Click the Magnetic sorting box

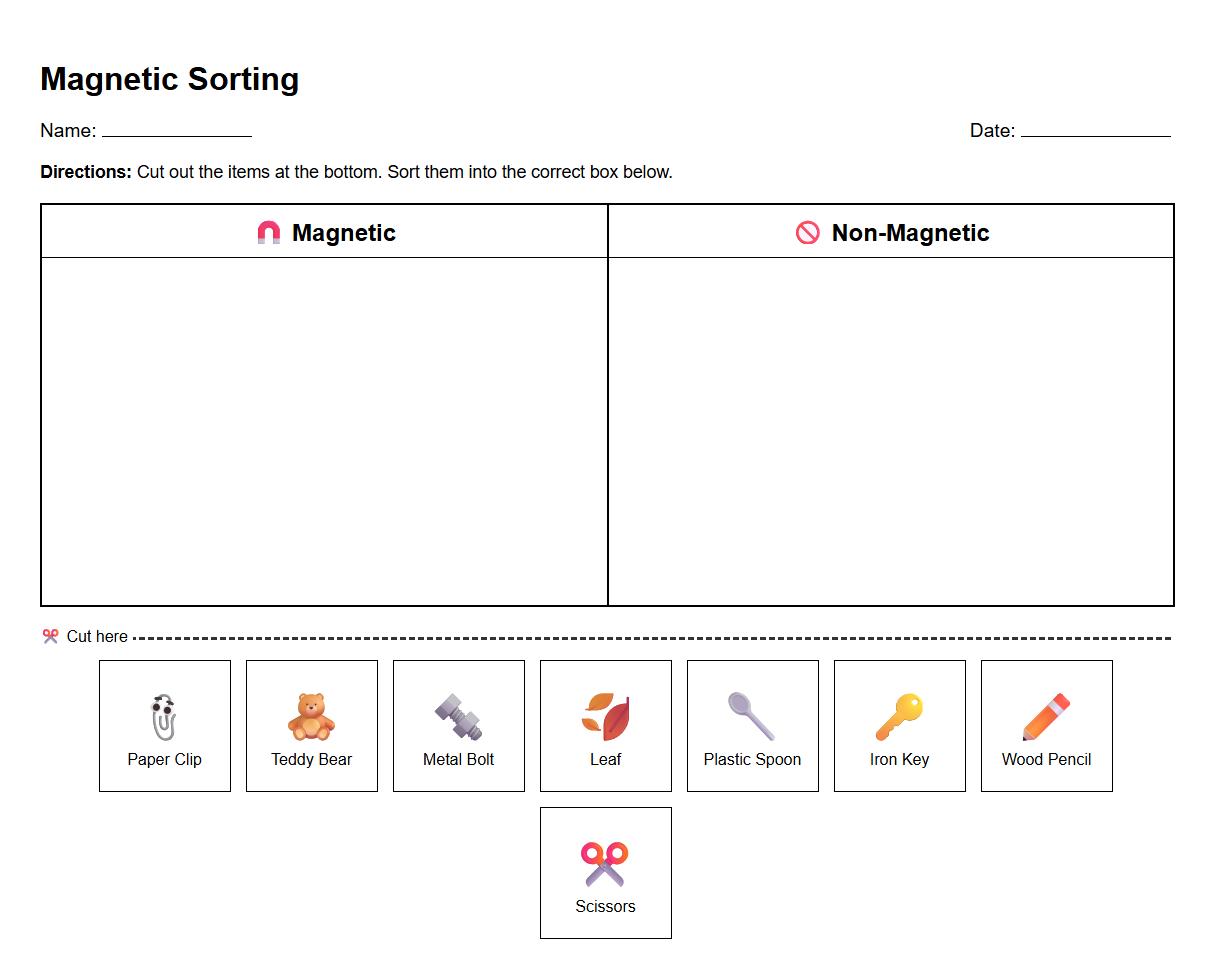pyautogui.click(x=325, y=430)
